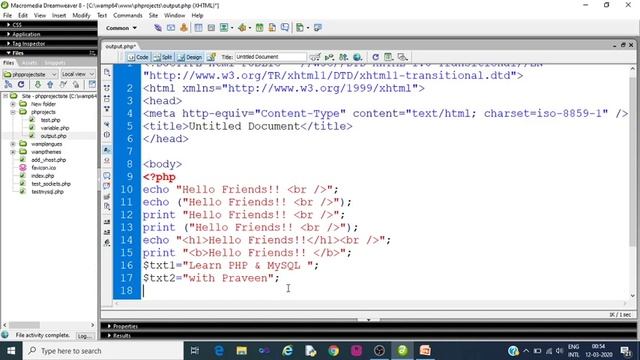Click the Refresh icon in Files panel
This screenshot has width=640, height=360.
point(21,84)
